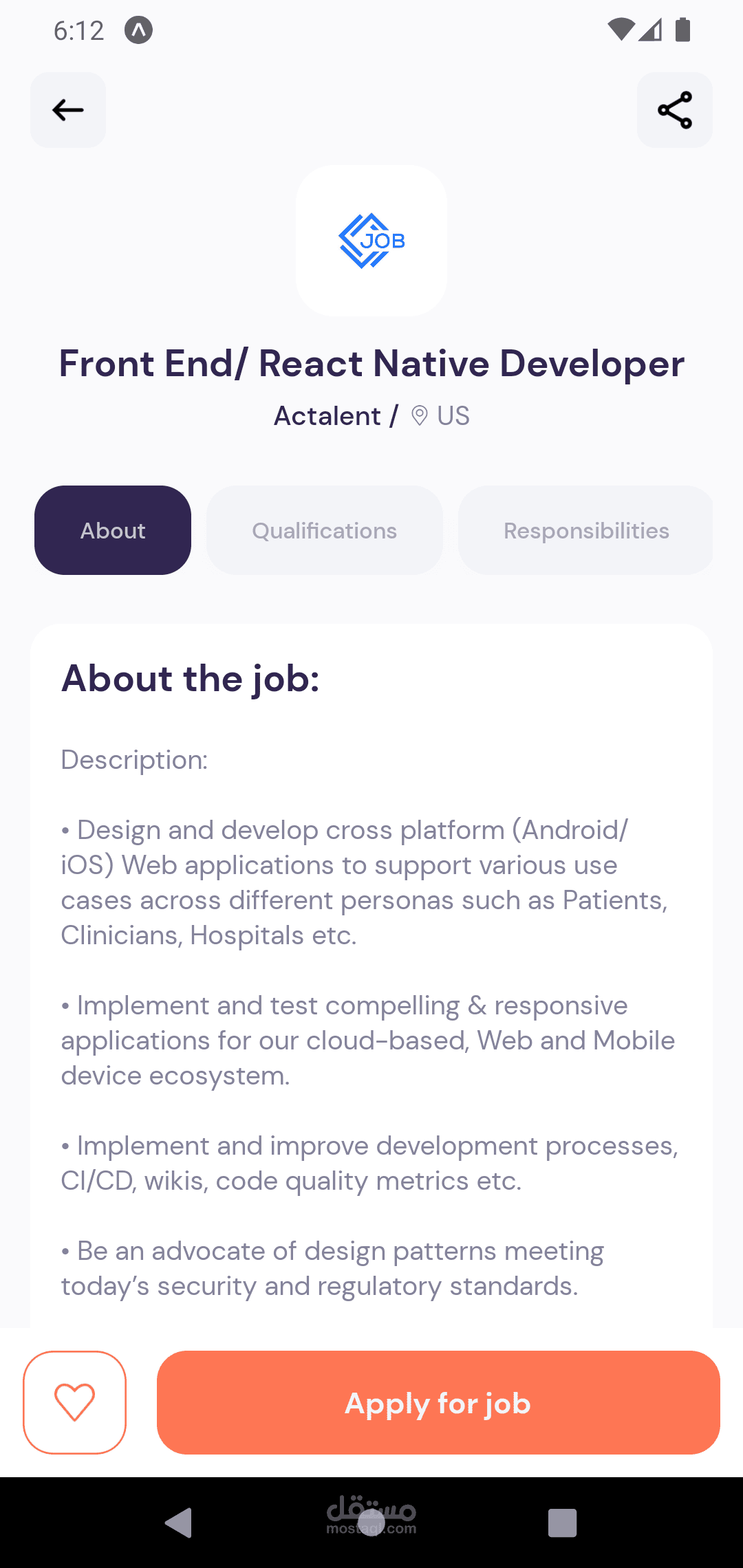Tap the JOB company logo
Viewport: 743px width, 1568px height.
pyautogui.click(x=371, y=241)
